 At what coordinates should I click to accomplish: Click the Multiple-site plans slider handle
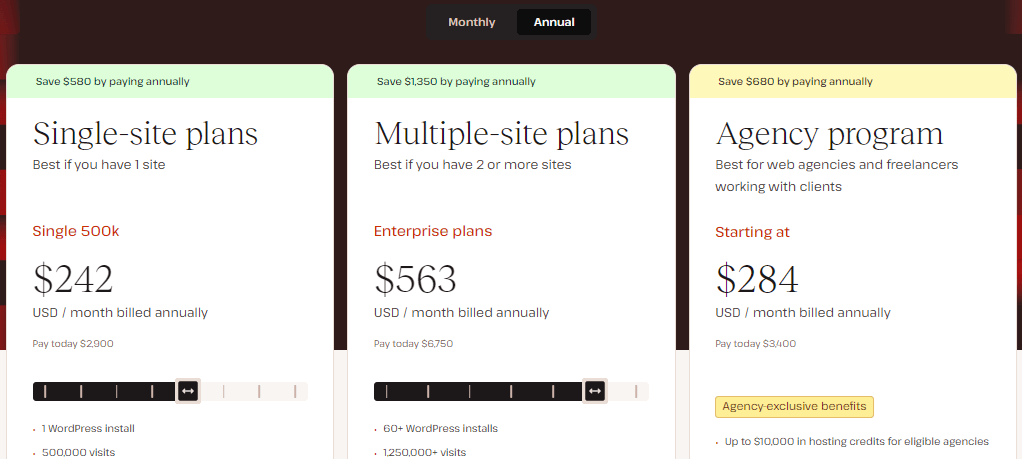pos(595,391)
